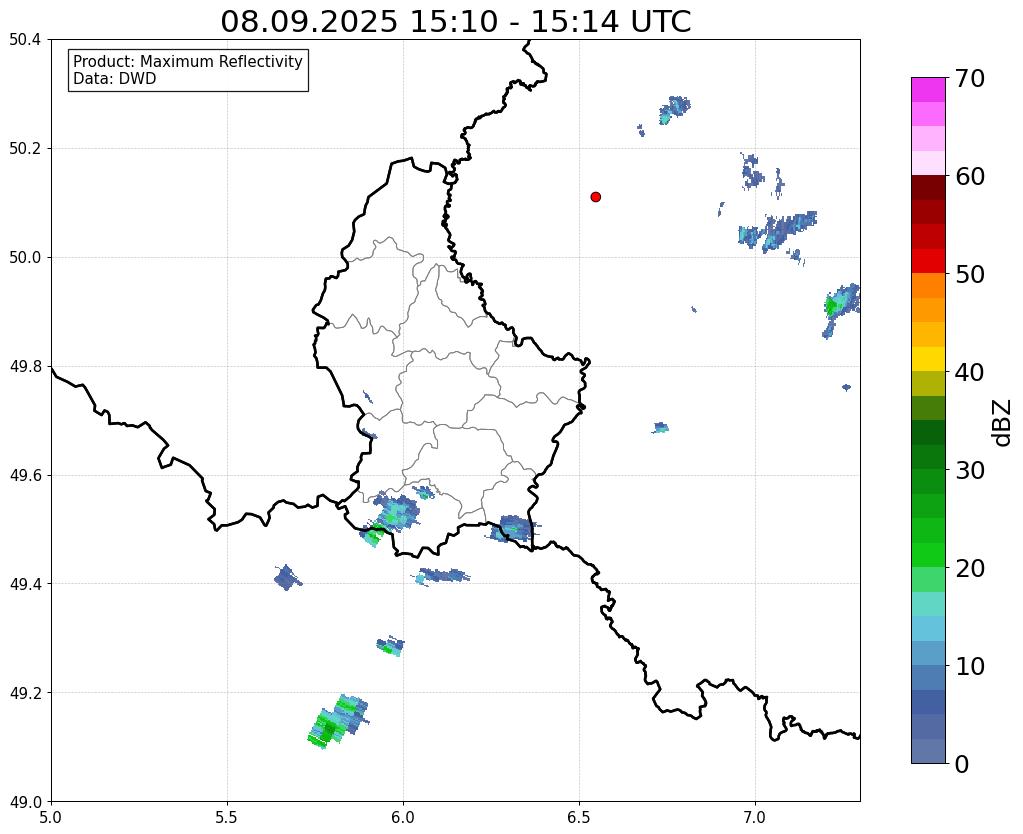Click latitude axis label 50.4
The width and height of the screenshot is (1023, 834).
coord(25,40)
